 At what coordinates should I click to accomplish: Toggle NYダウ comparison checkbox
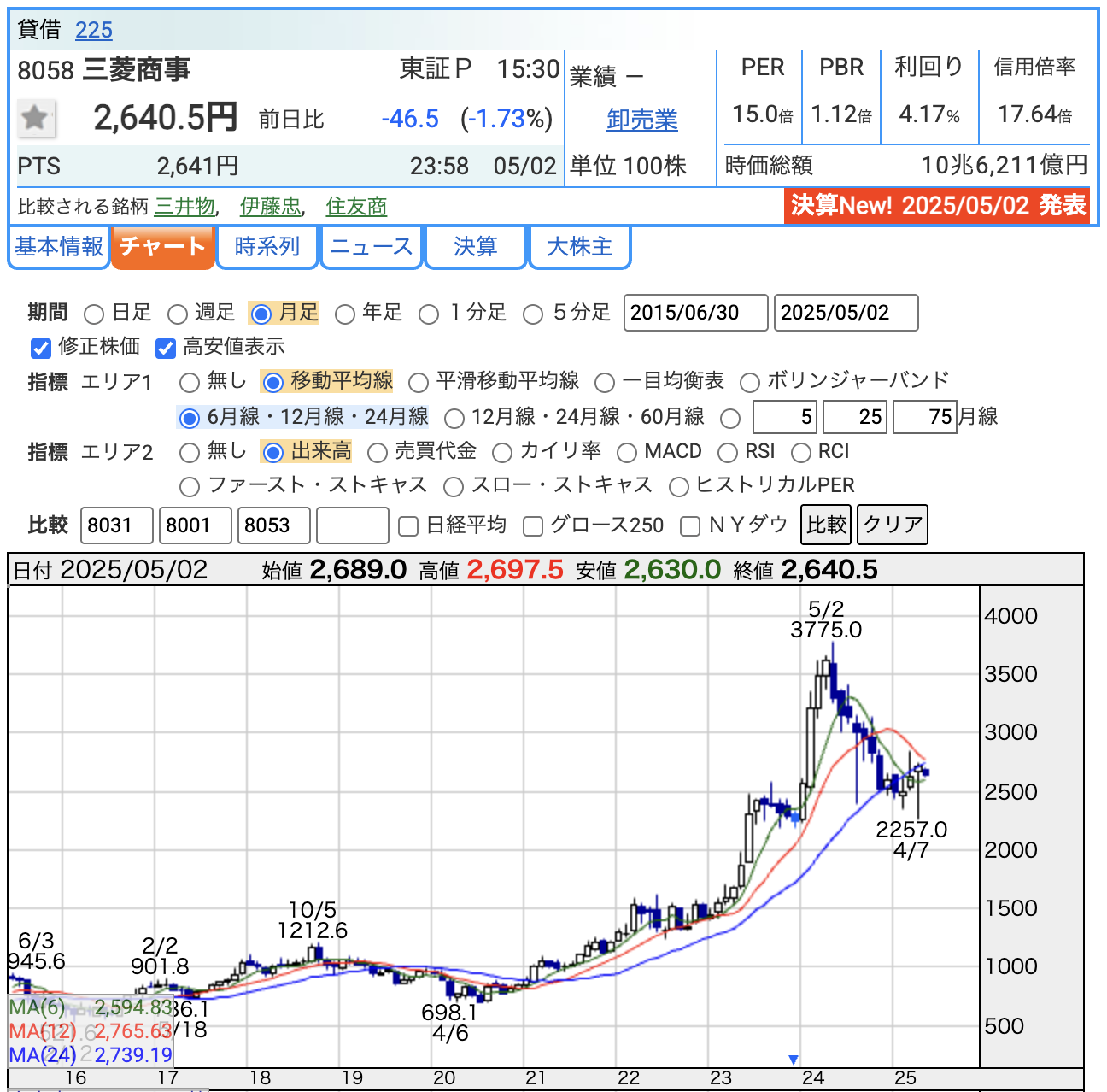tap(690, 526)
